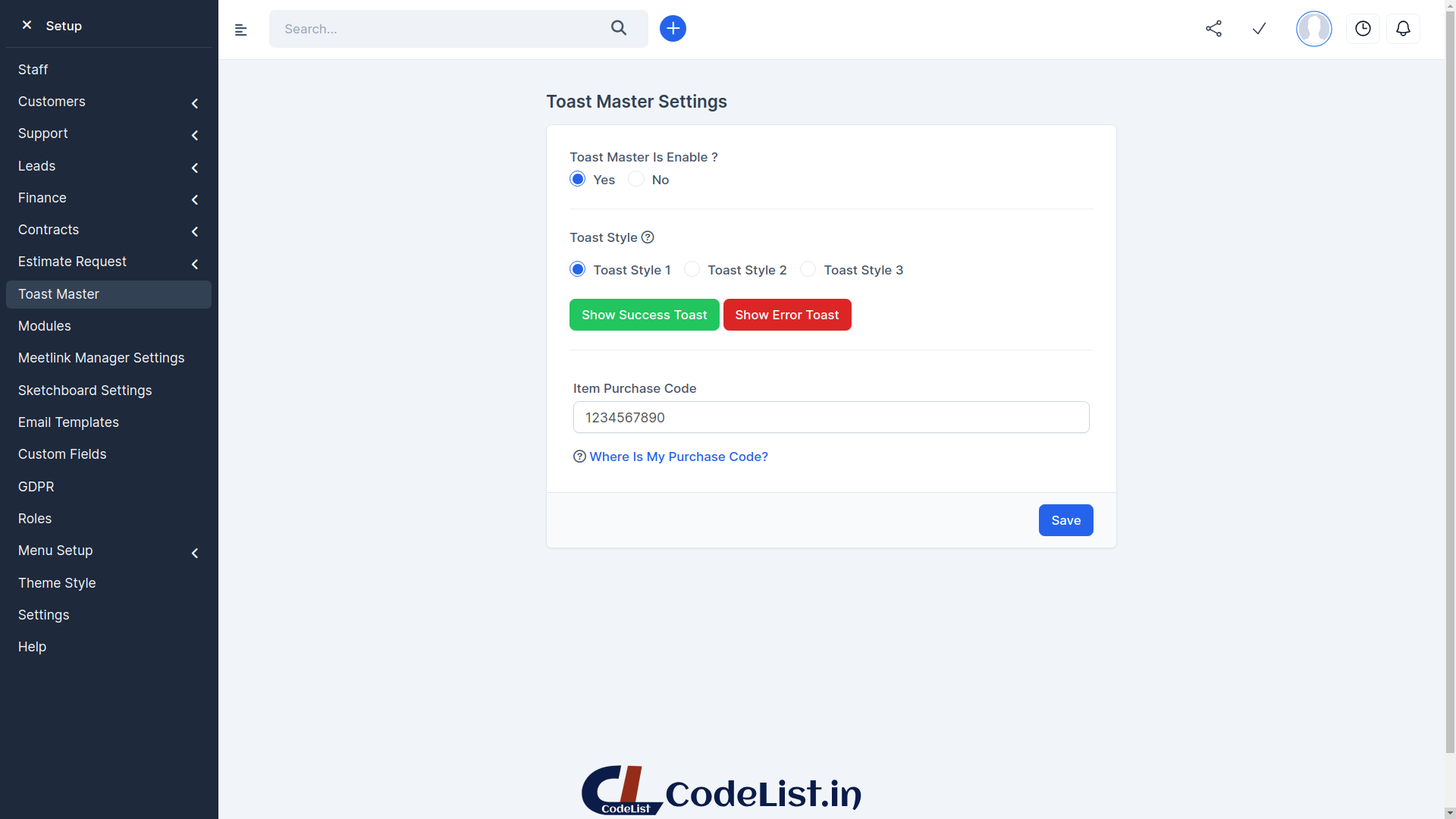Click the Save button
Image resolution: width=1456 pixels, height=819 pixels.
click(1066, 520)
